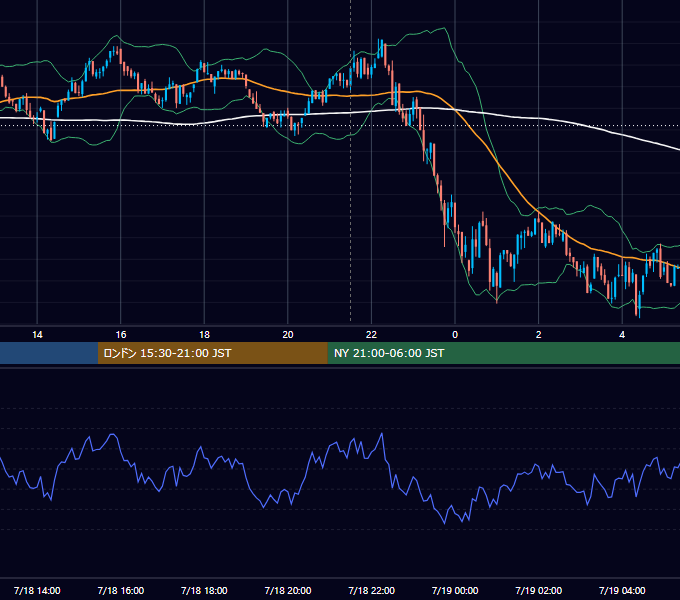This screenshot has width=680, height=600.
Task: Click the "16" hour label on the chart axis
Action: tap(121, 335)
